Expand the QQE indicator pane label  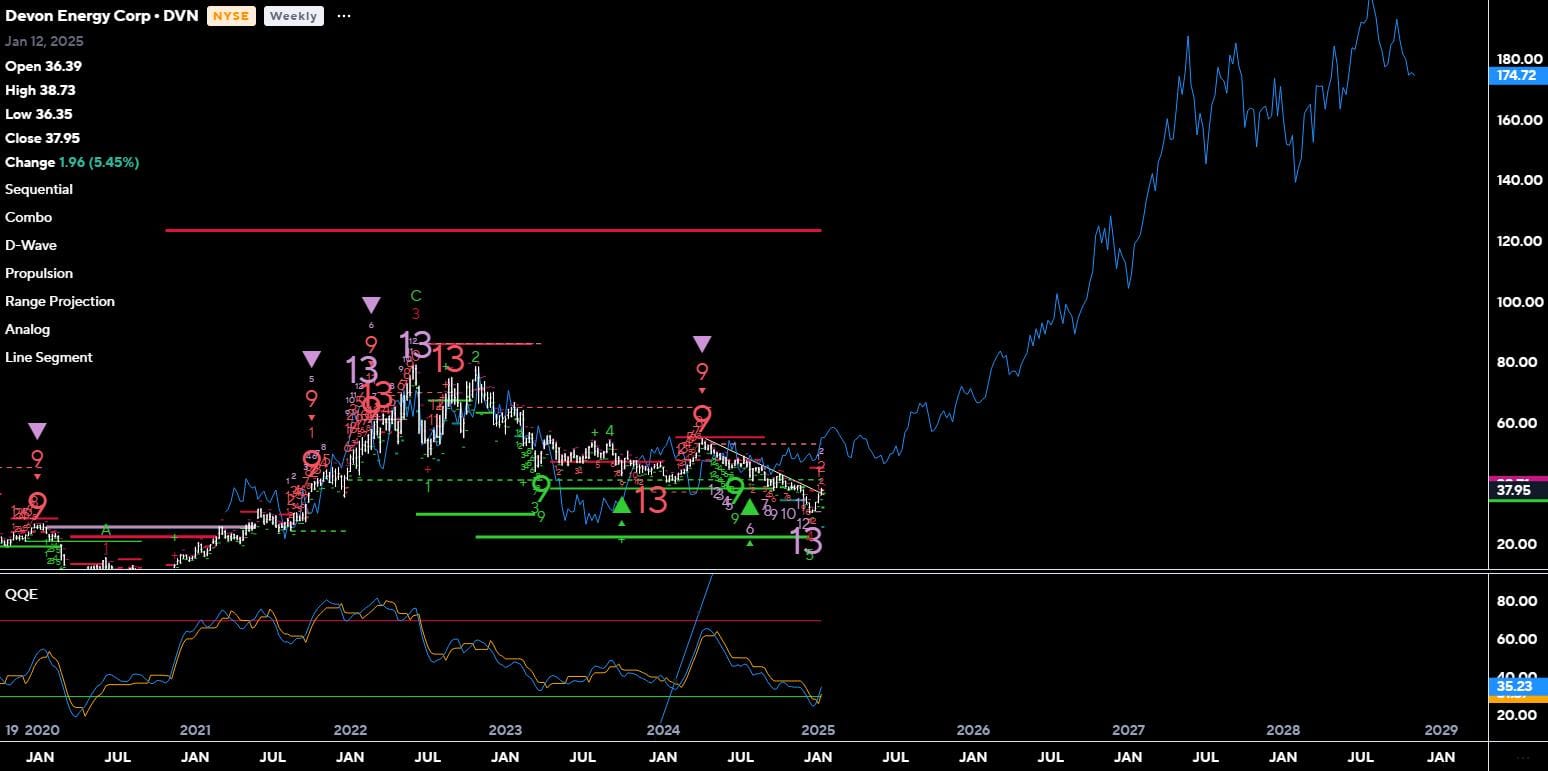click(x=20, y=594)
